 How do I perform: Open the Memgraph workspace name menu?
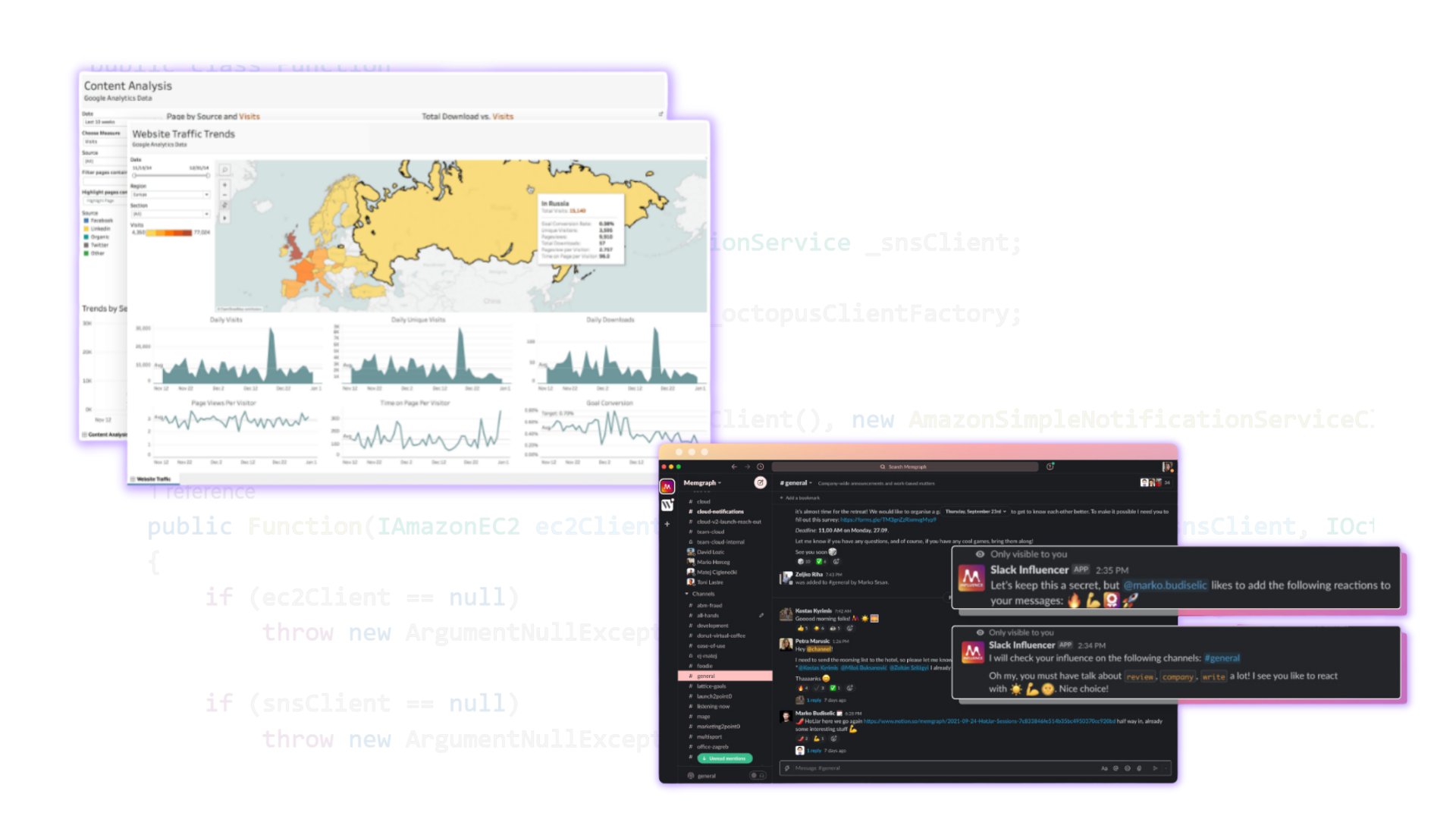[x=701, y=483]
